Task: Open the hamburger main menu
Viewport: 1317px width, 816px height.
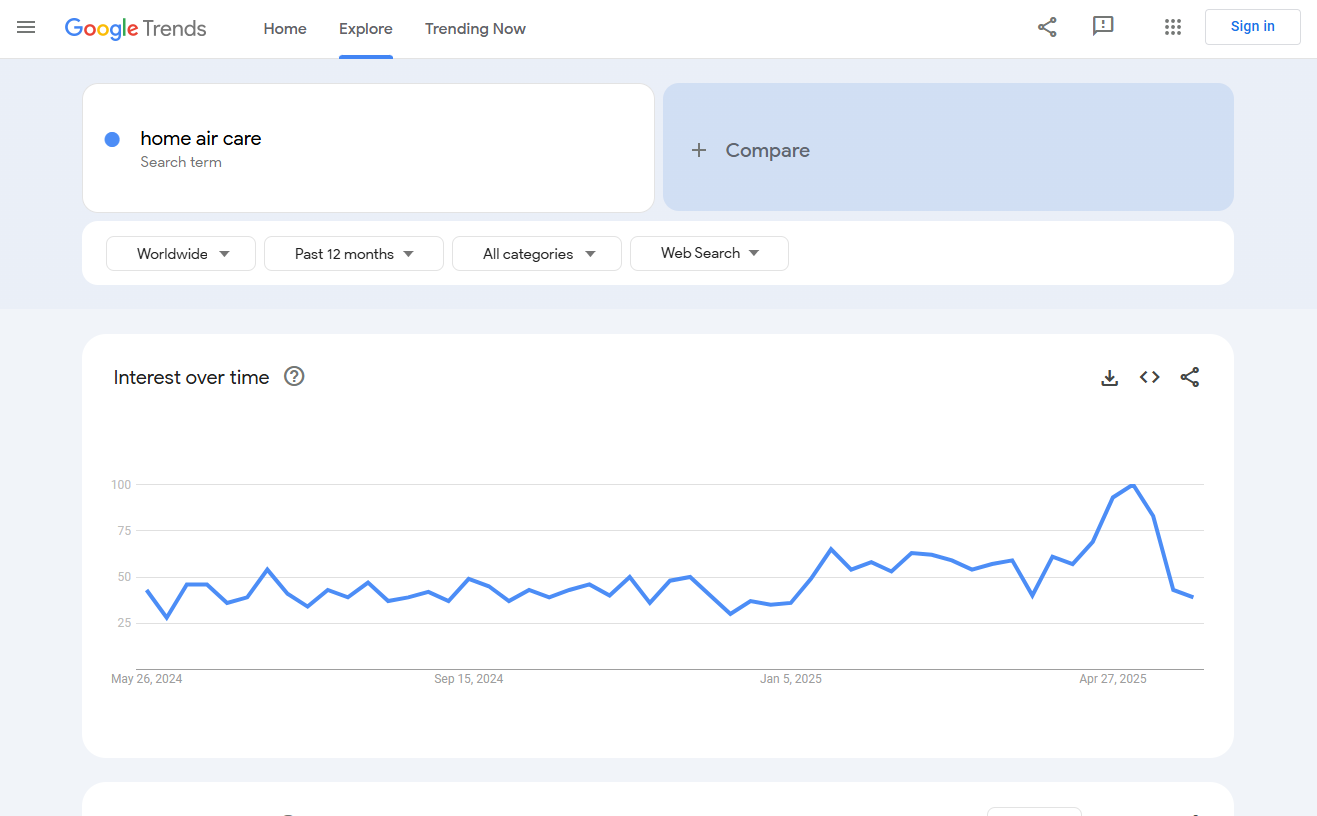Action: pyautogui.click(x=26, y=28)
